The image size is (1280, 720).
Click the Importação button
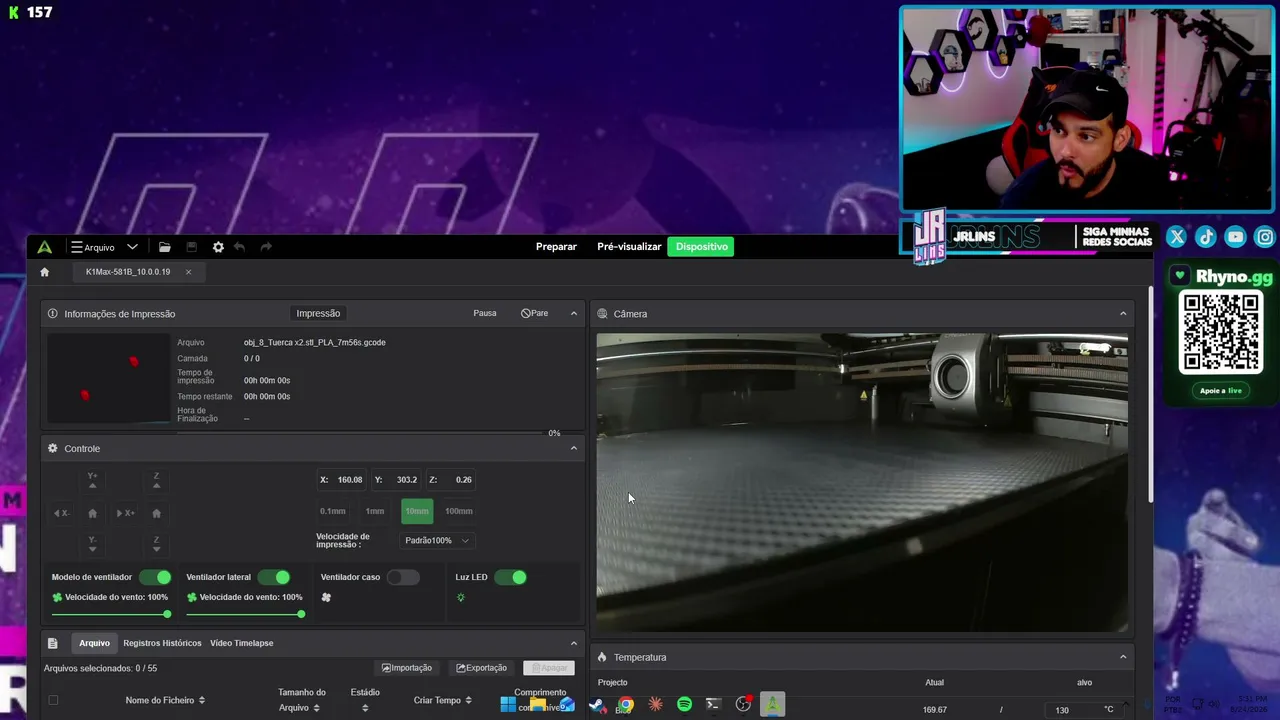(407, 668)
